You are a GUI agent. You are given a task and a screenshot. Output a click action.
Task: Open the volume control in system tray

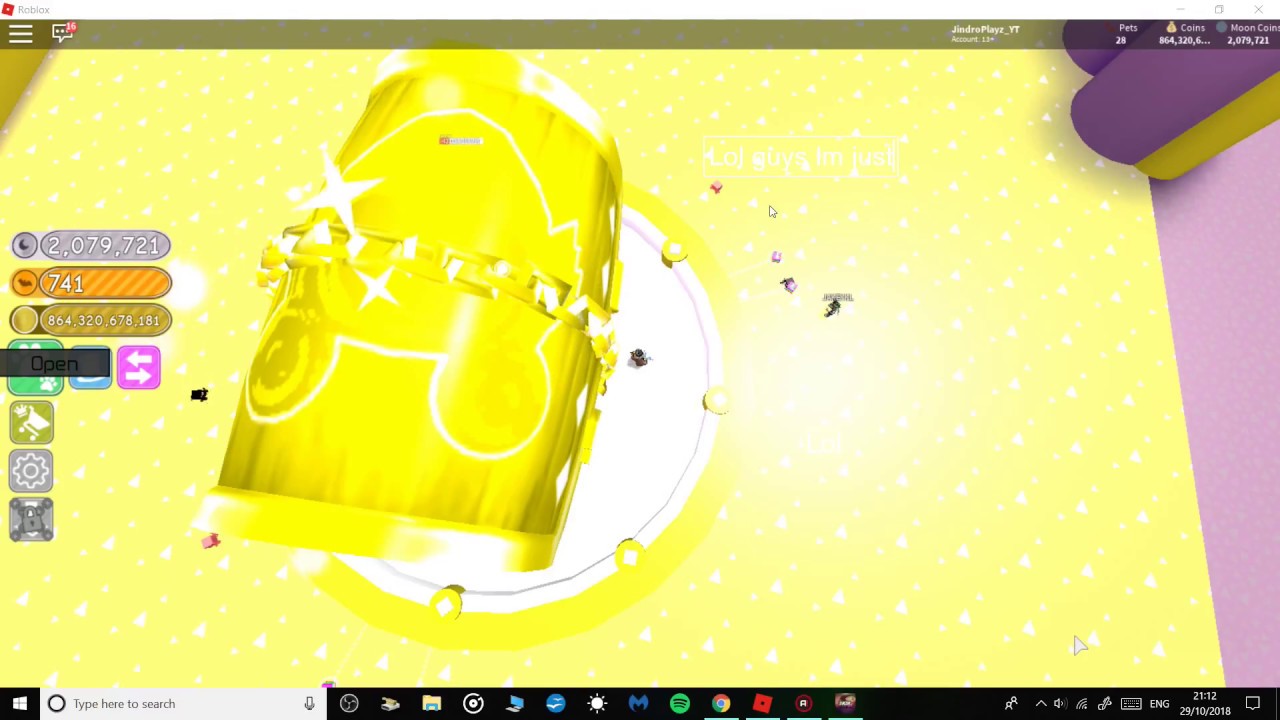click(x=1060, y=703)
